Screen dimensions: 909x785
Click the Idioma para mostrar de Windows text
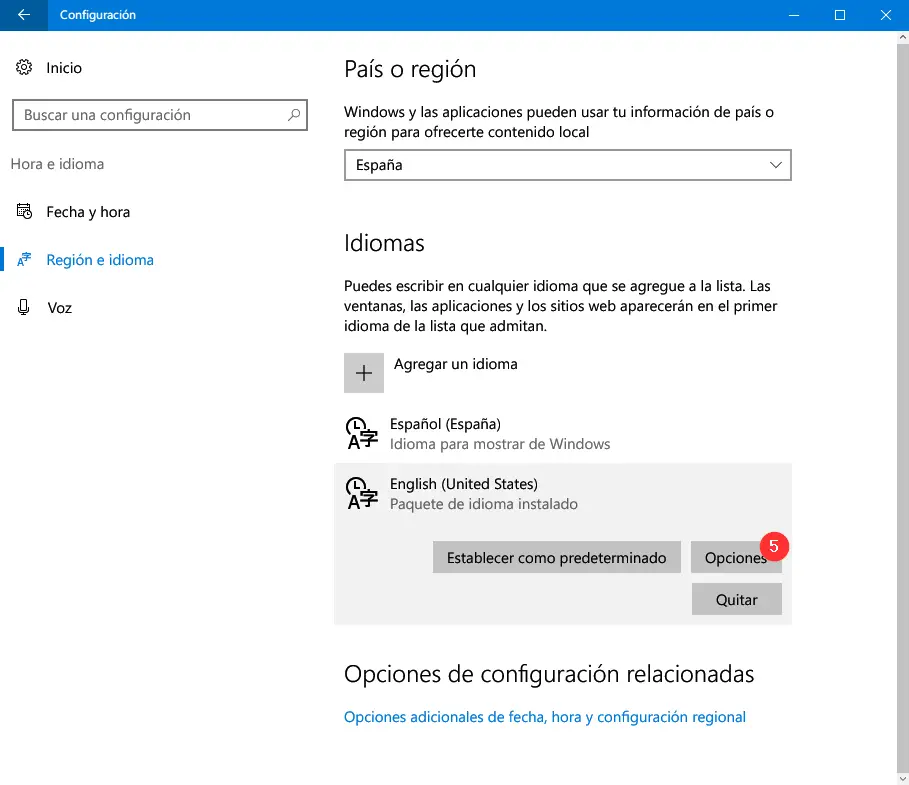coord(500,444)
